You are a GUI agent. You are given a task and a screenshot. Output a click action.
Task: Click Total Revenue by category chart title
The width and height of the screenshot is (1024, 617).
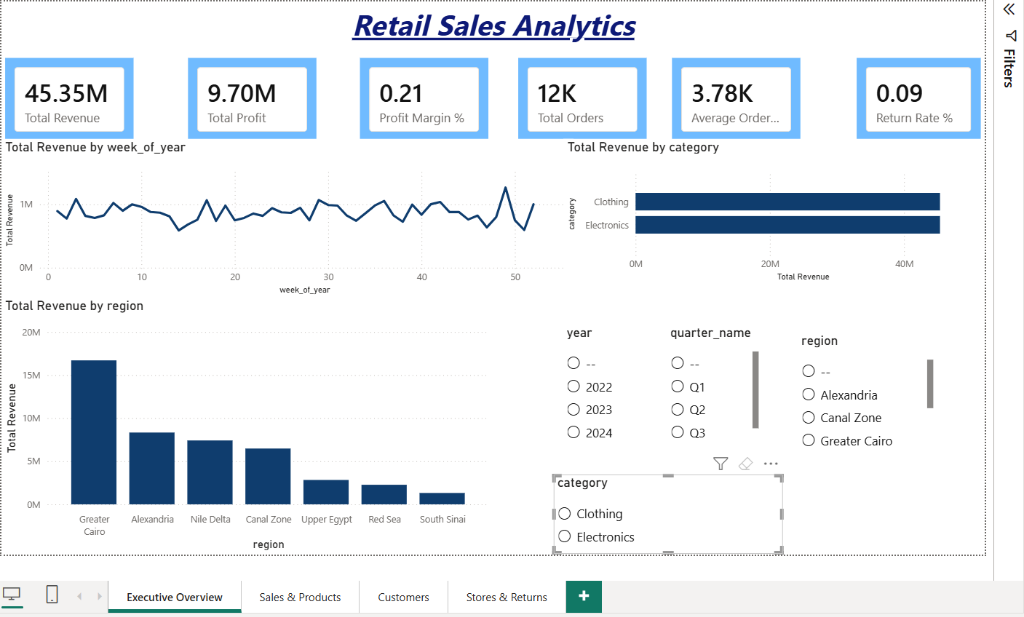(x=643, y=147)
